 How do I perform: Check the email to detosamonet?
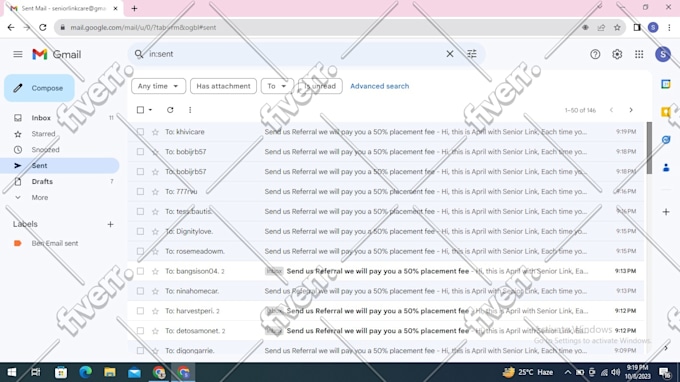[x=140, y=331]
